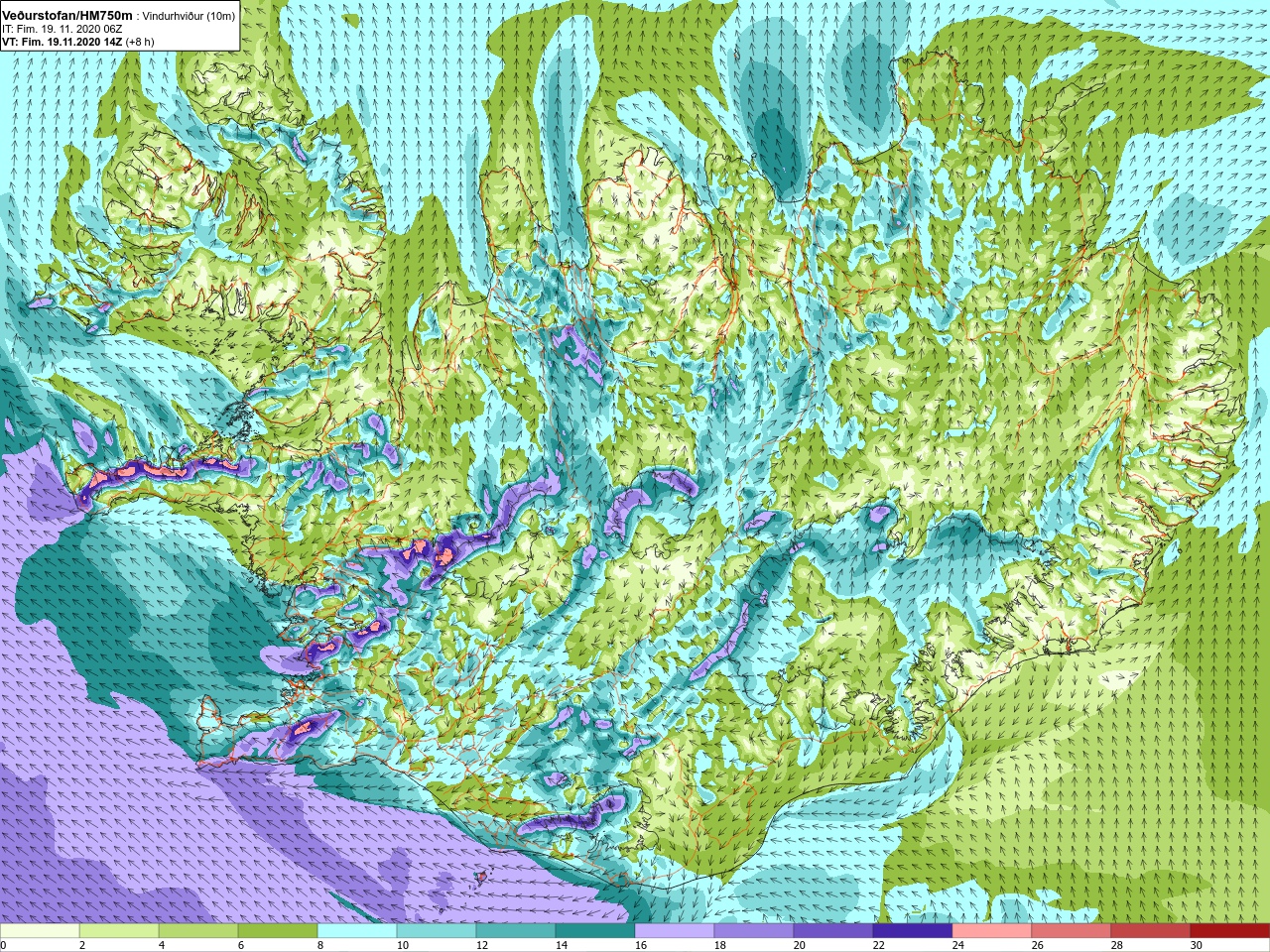Click the dark teal 14–16 legend swatch
This screenshot has width=1270, height=952.
[595, 932]
